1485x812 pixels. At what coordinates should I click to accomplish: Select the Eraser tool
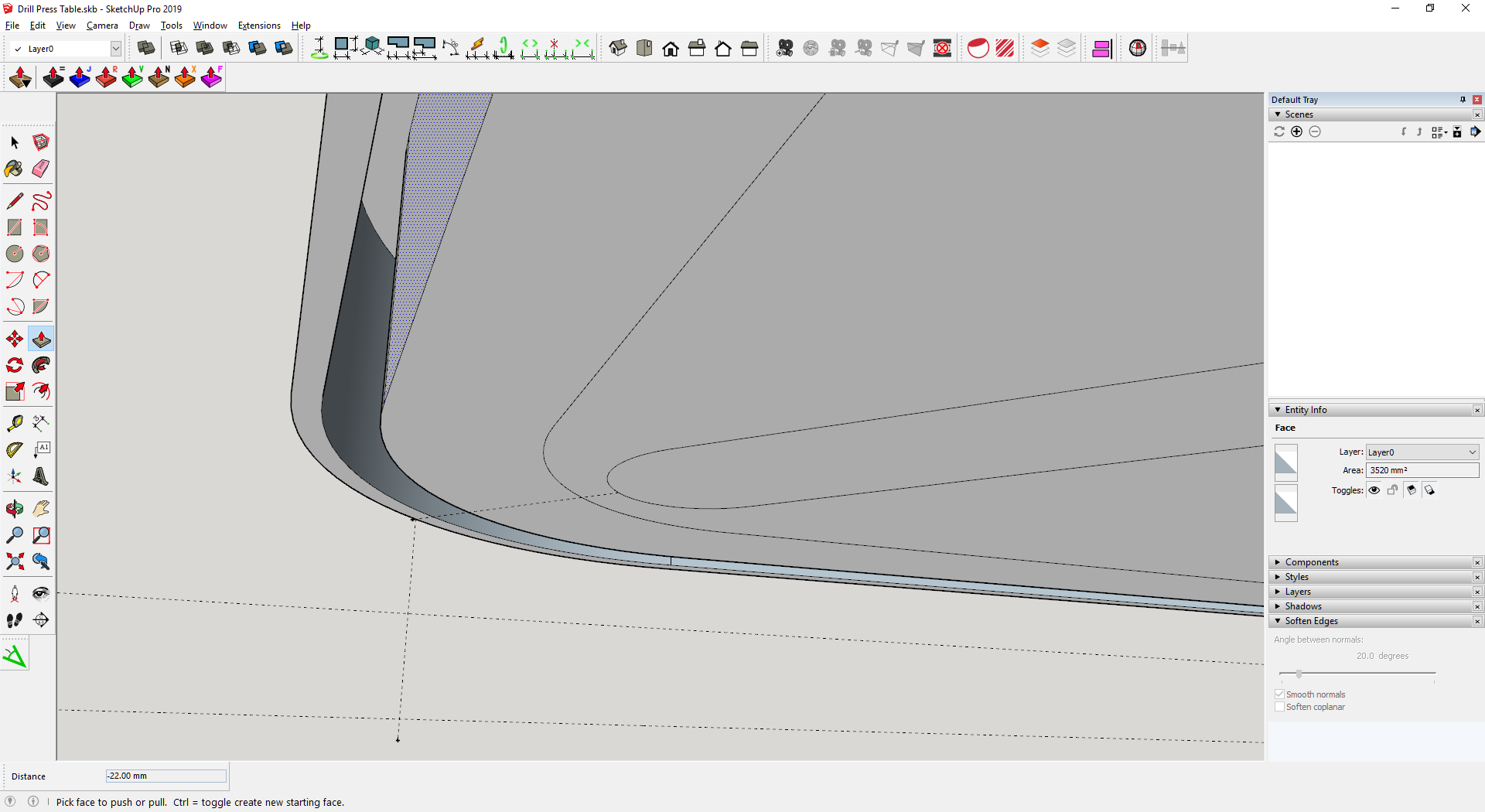[41, 169]
